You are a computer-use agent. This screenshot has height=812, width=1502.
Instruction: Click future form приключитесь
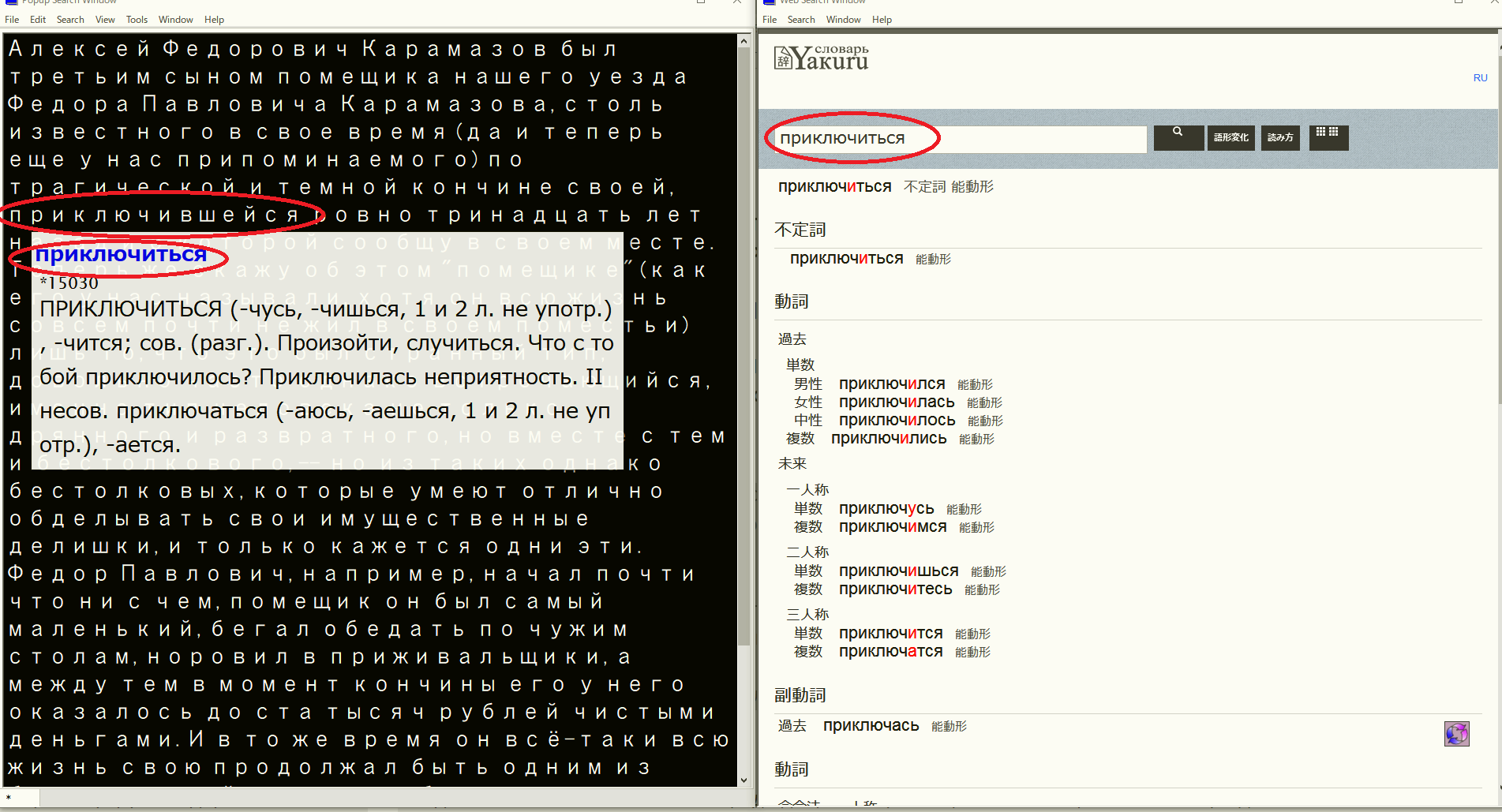coord(895,589)
